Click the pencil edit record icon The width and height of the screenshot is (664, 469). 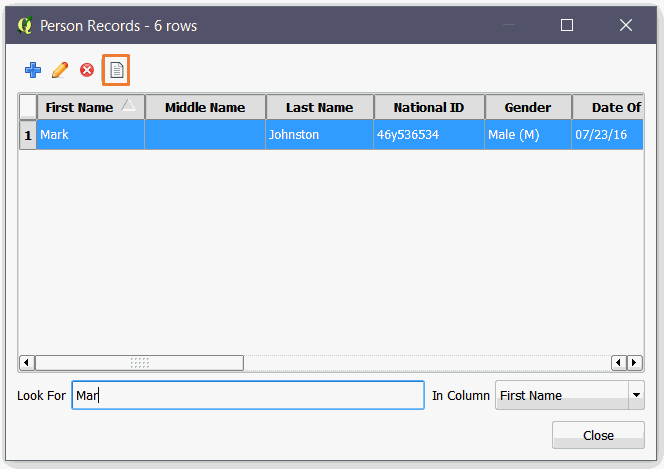click(60, 70)
